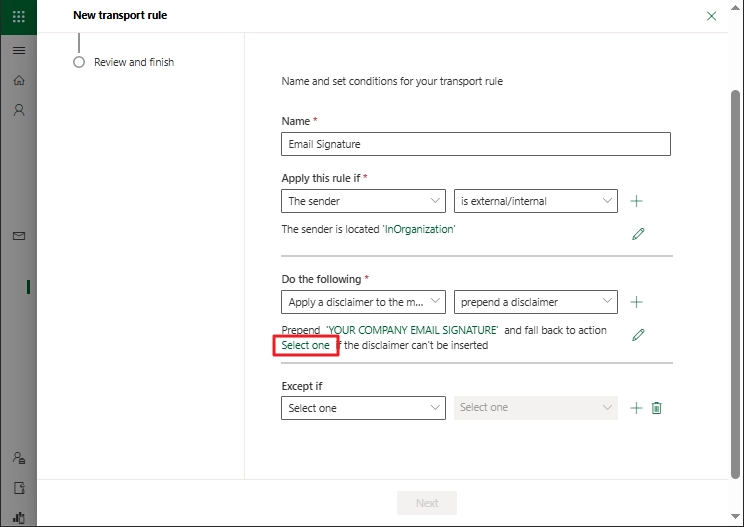Click the 'Except if' label
744x527 pixels.
click(302, 386)
